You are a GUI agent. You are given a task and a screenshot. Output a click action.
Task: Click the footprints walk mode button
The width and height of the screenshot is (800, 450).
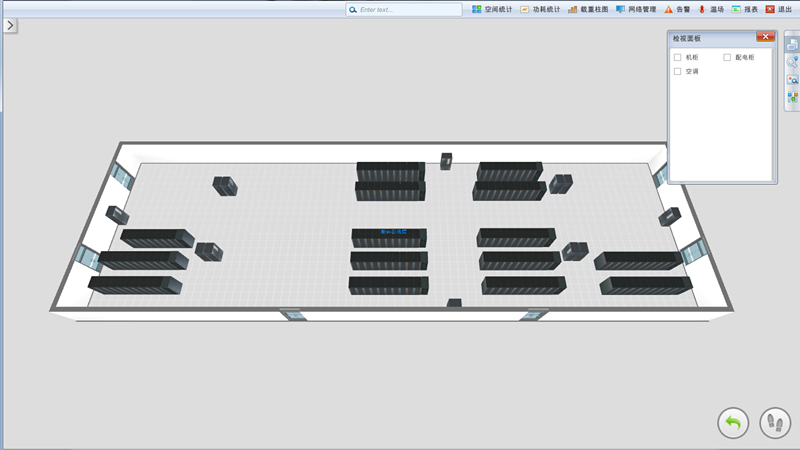(775, 422)
